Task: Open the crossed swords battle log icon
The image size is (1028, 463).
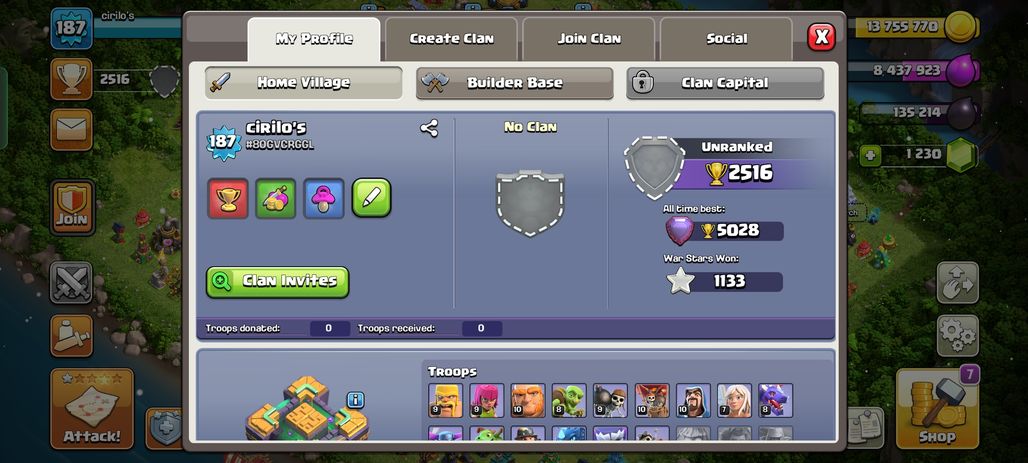Action: point(71,283)
